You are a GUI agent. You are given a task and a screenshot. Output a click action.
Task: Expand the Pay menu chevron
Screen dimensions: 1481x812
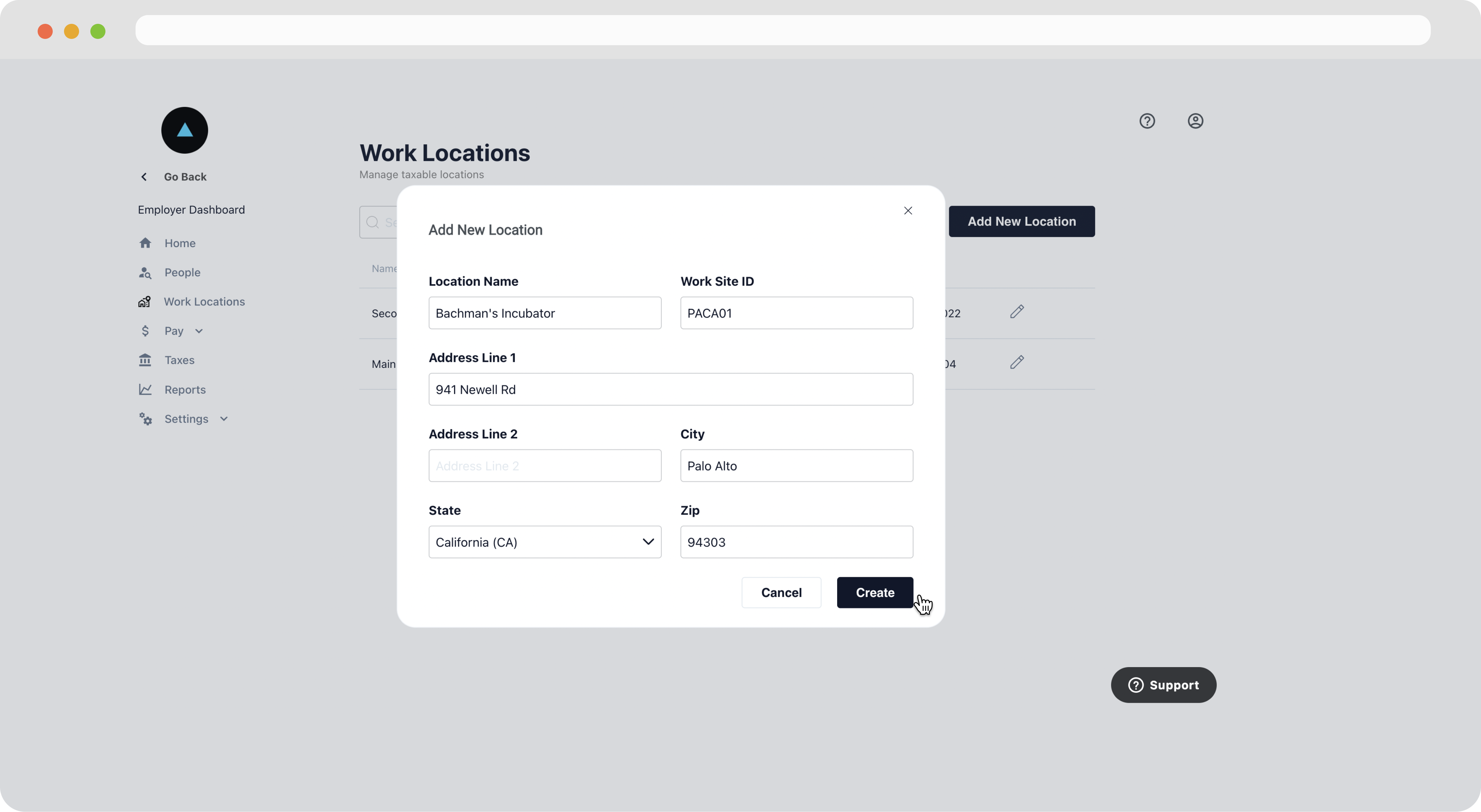199,331
